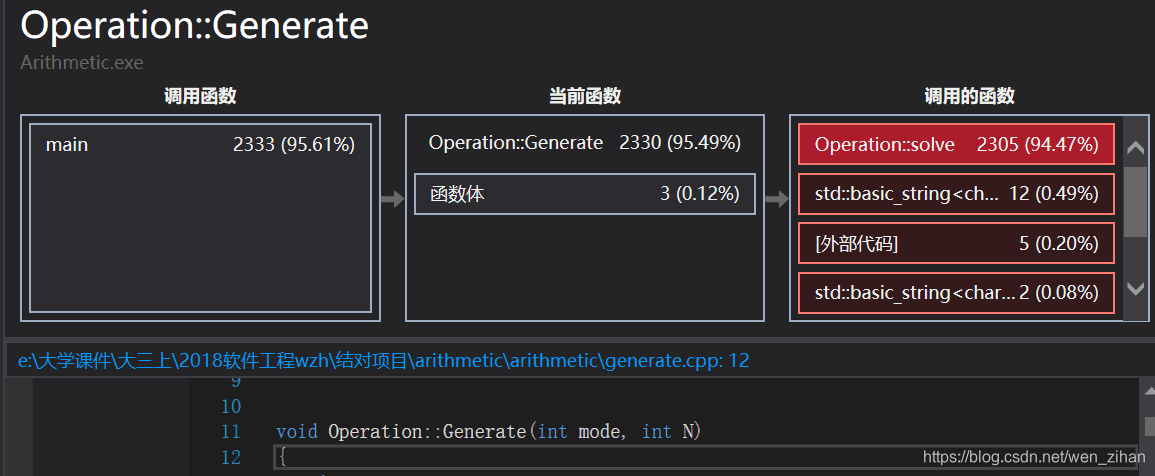The image size is (1155, 476).
Task: Select std::basic_string<char... entry with 2 samples
Action: [x=956, y=293]
